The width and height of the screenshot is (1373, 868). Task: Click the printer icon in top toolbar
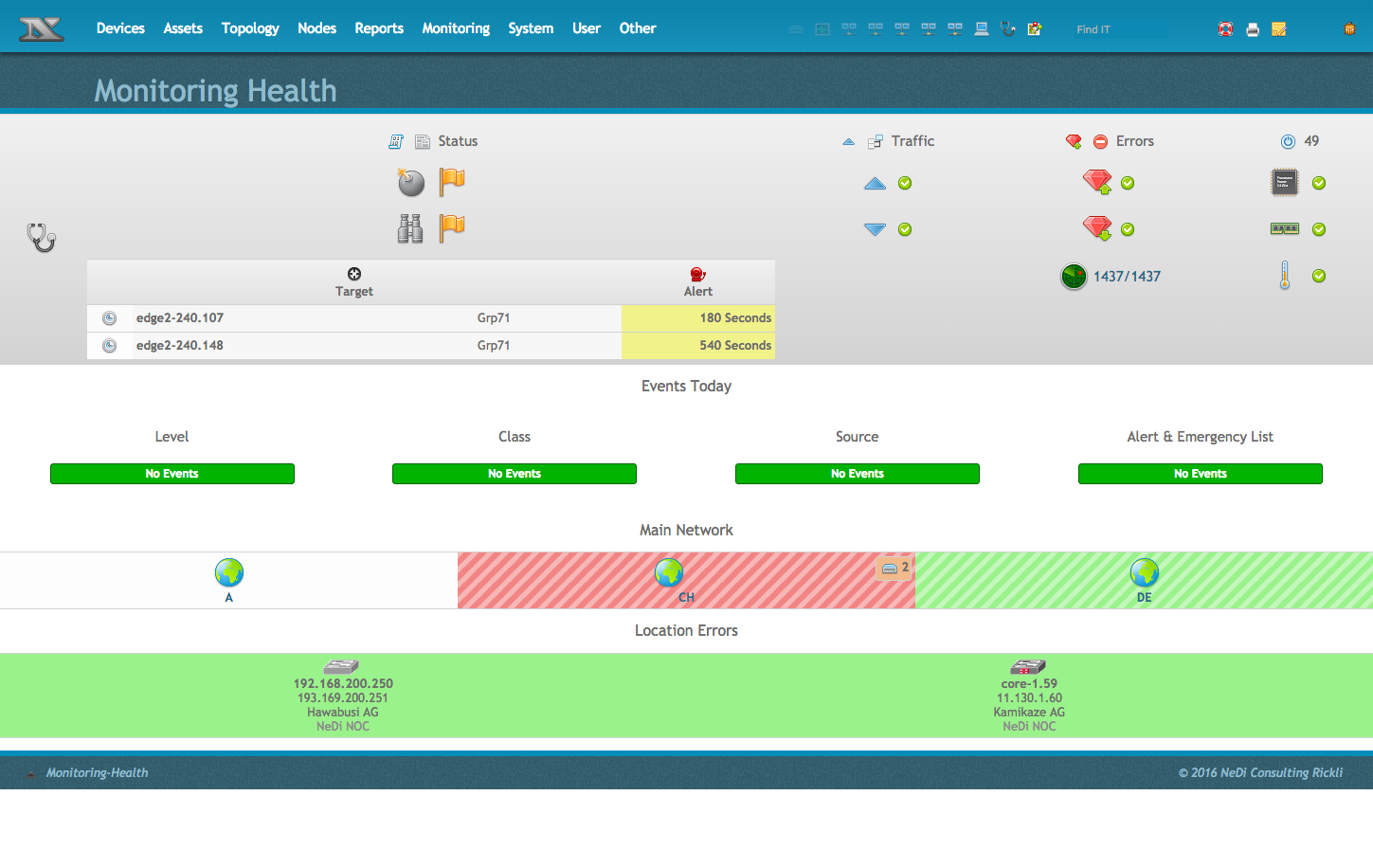click(x=1253, y=29)
